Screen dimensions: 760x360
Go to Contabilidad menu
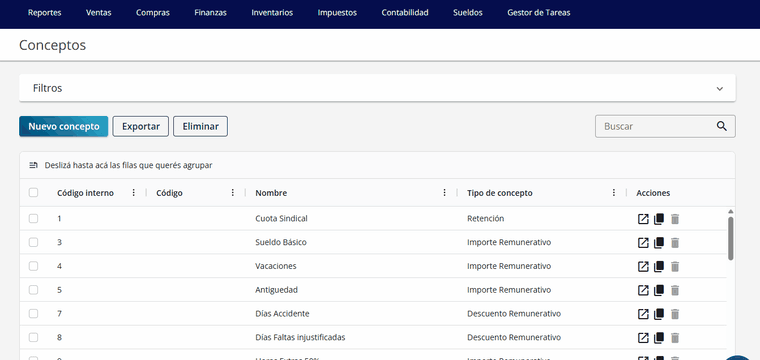(x=405, y=13)
